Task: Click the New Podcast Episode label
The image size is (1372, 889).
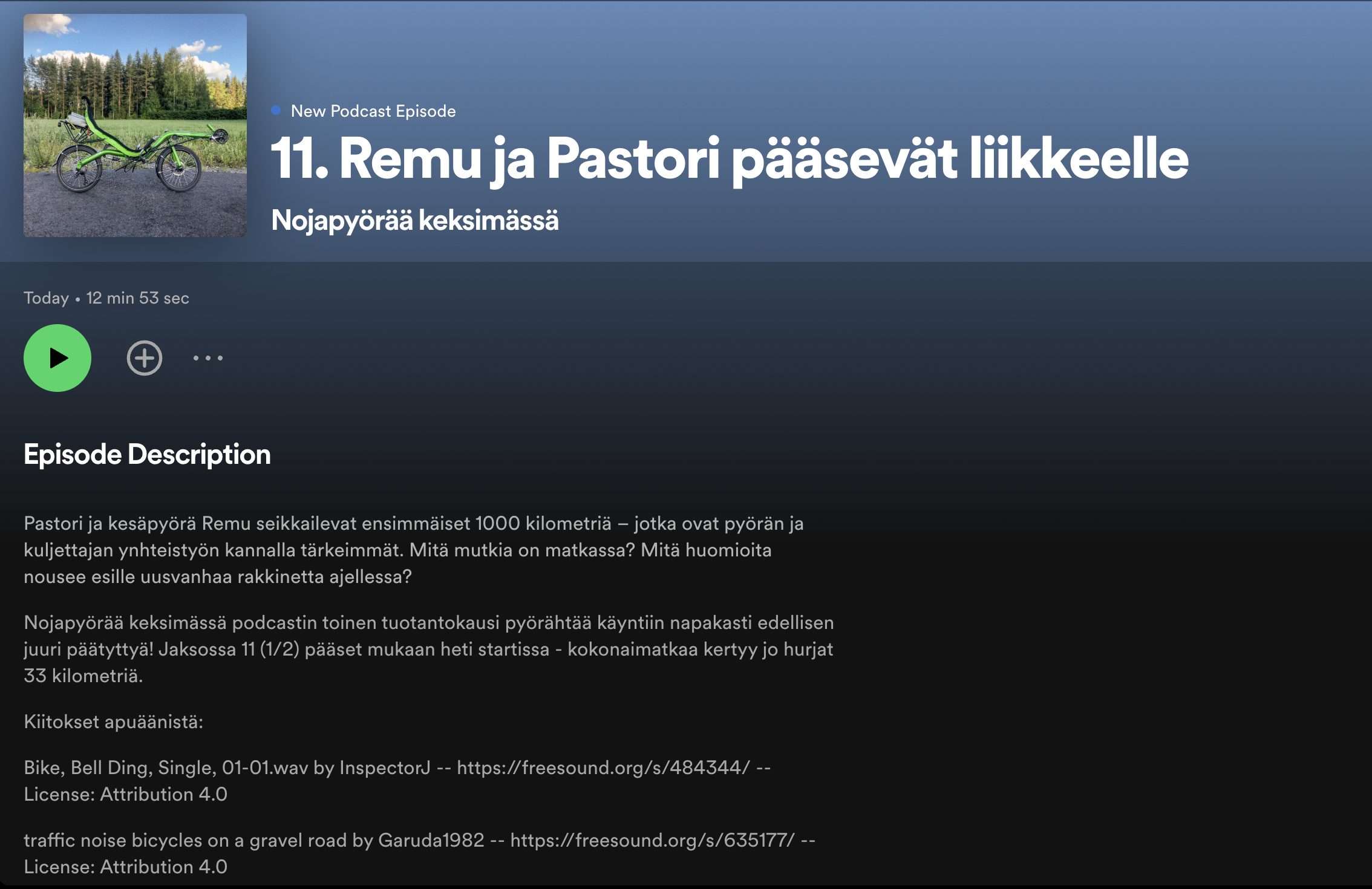Action: [373, 111]
